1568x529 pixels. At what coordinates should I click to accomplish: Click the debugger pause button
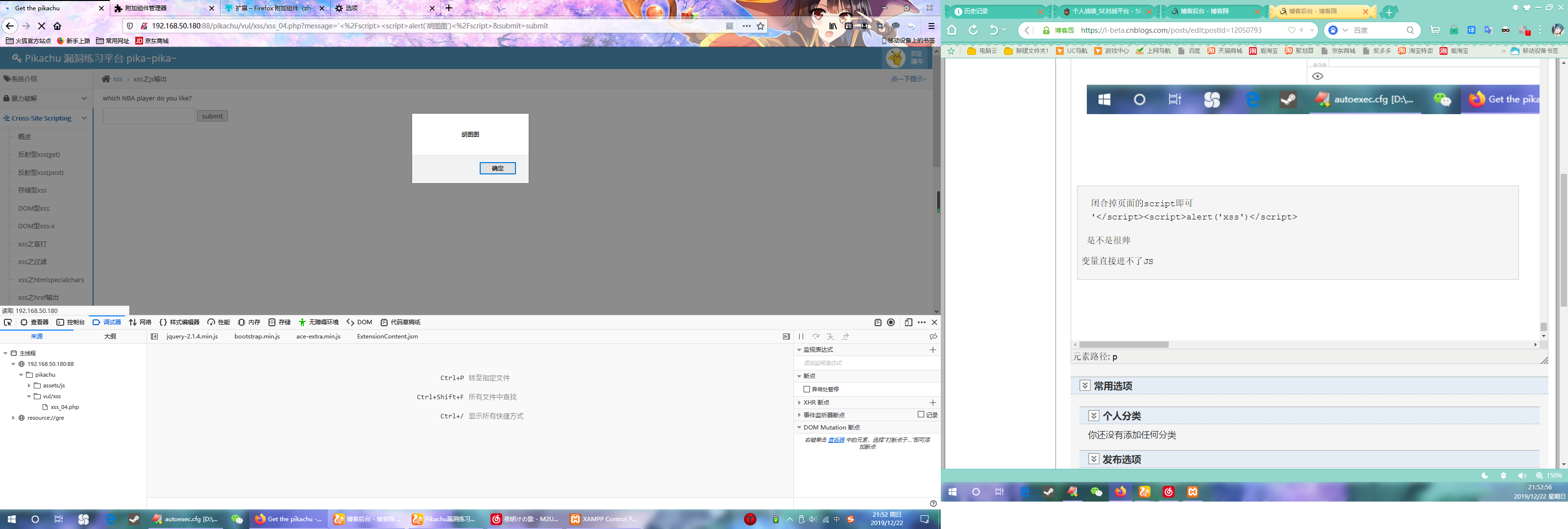point(801,336)
